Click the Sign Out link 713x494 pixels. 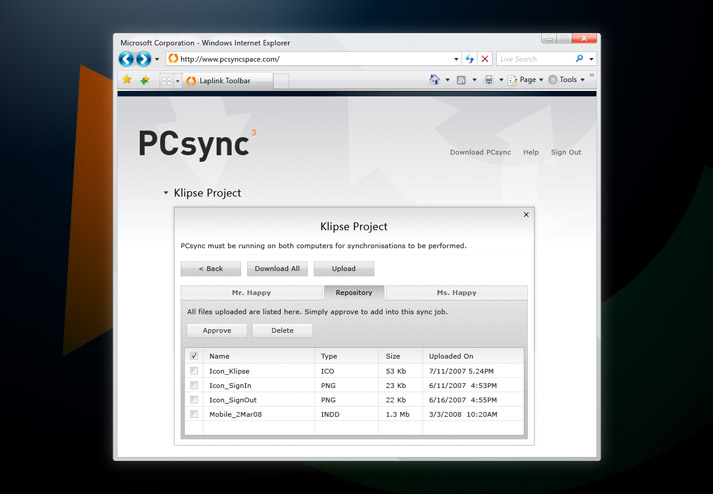click(566, 153)
